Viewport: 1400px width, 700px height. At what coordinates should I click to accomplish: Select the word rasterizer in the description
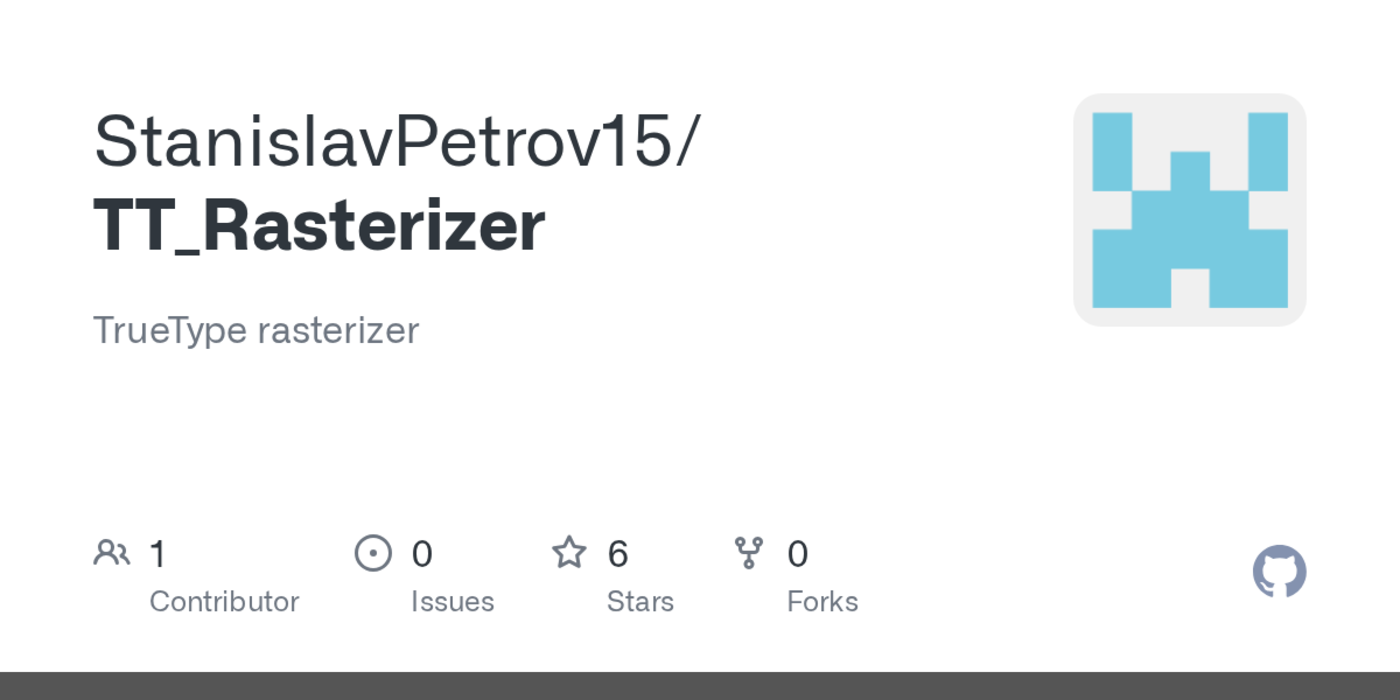pyautogui.click(x=338, y=330)
